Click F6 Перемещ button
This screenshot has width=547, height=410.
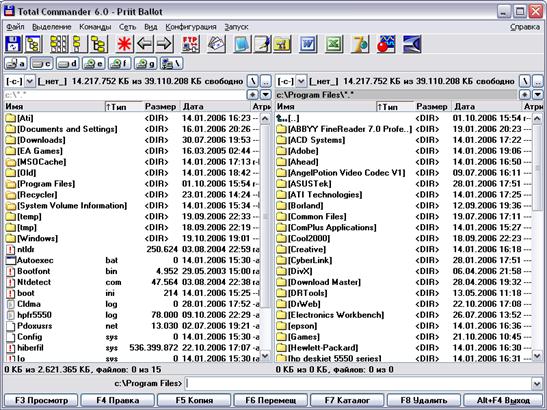[271, 400]
